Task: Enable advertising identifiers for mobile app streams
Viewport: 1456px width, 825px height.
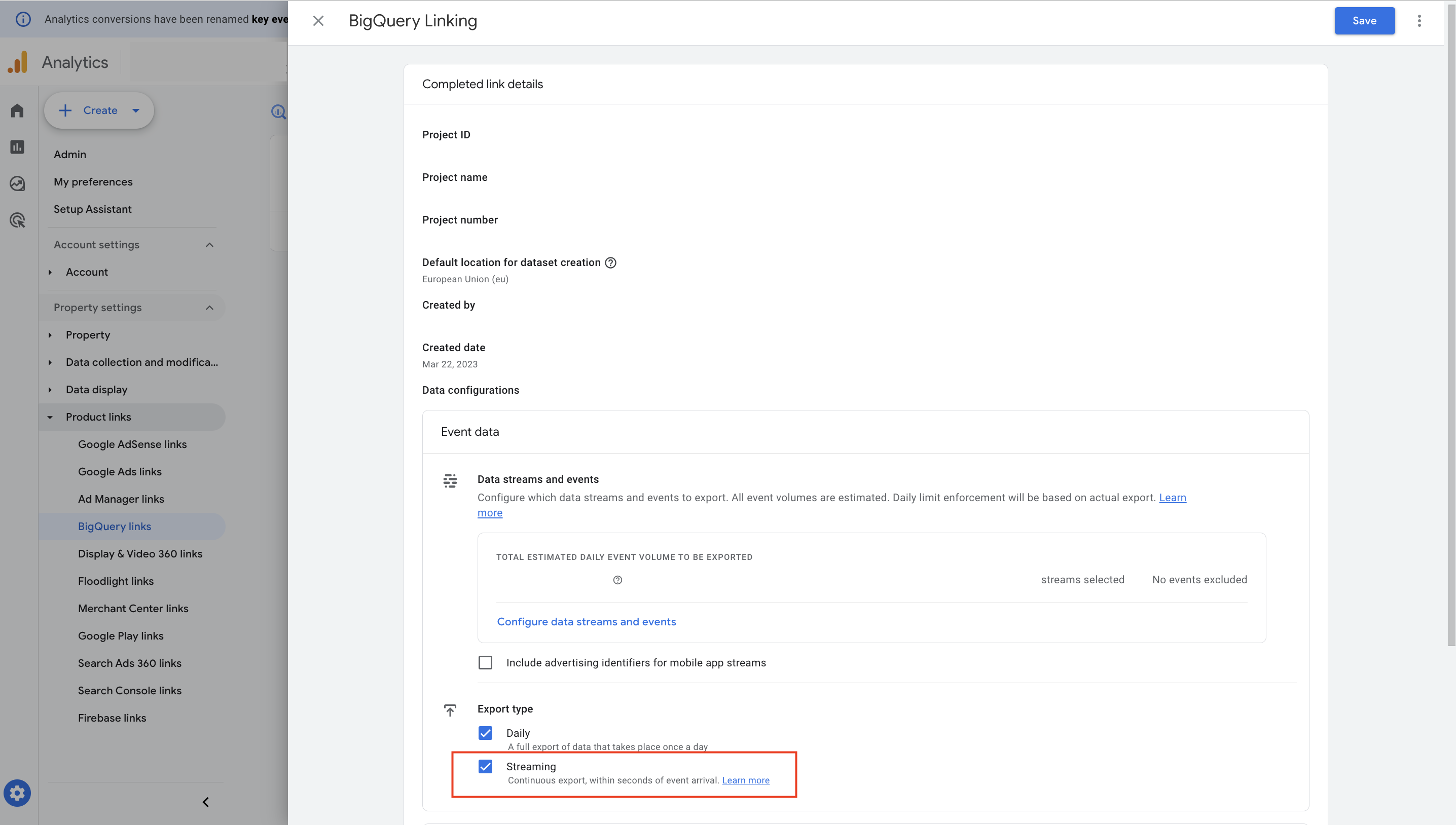Action: pos(485,662)
